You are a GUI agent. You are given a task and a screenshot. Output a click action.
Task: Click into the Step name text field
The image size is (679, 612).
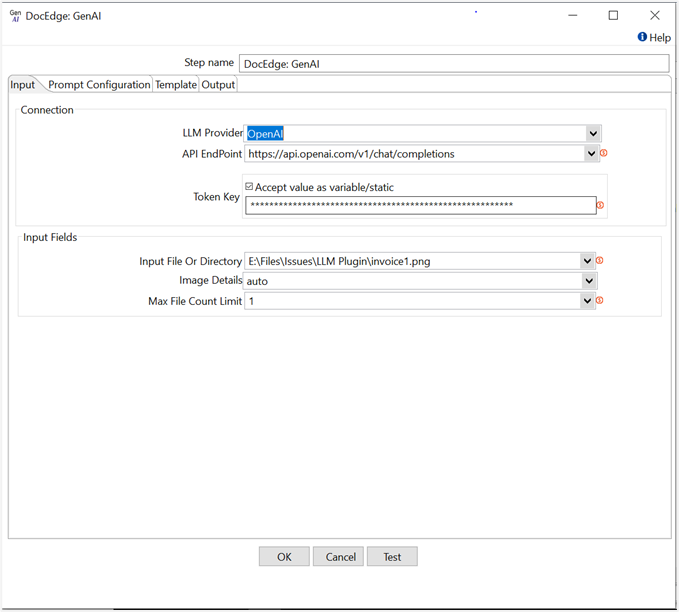454,64
